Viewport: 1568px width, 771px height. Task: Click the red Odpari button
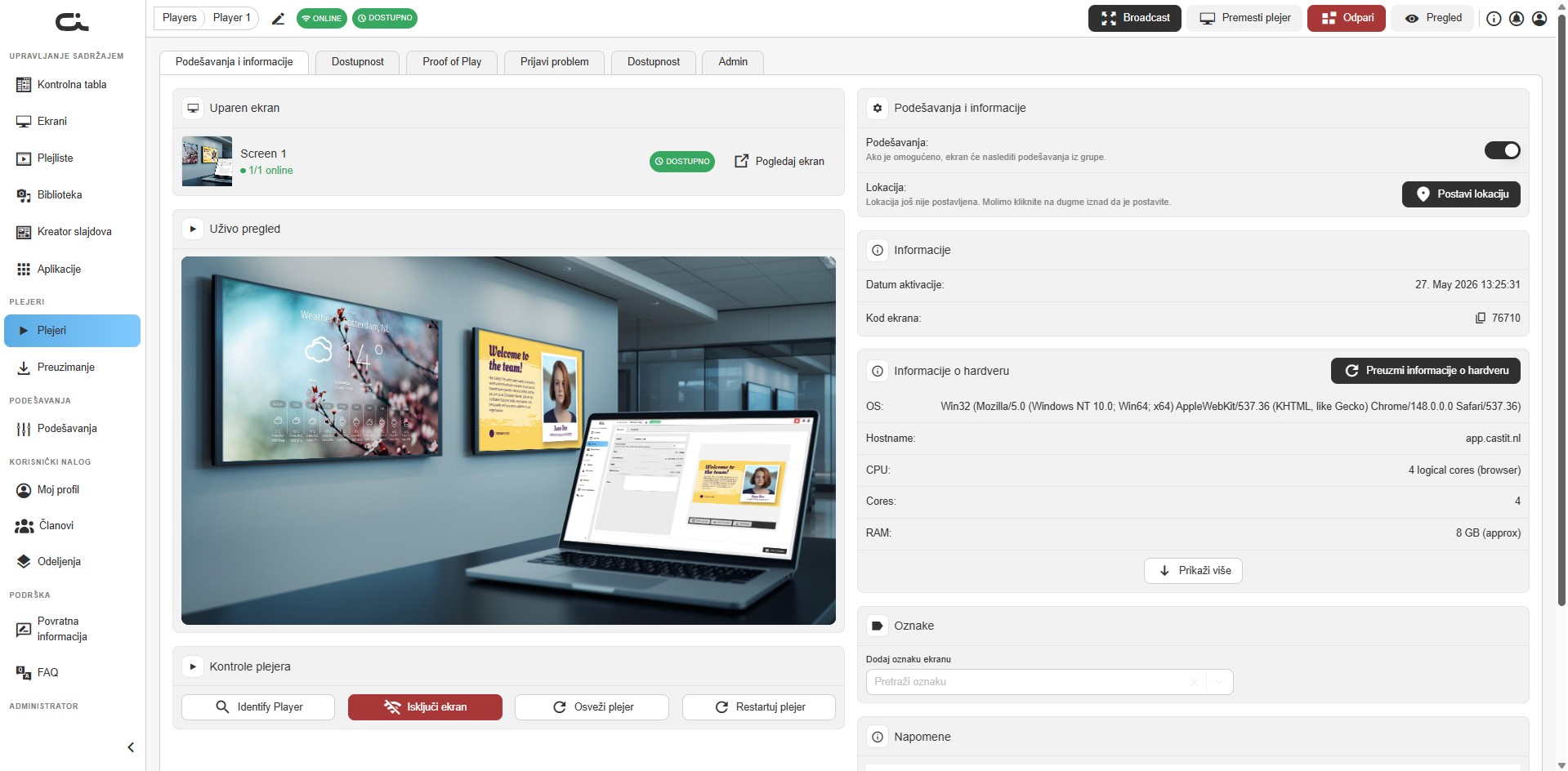click(1347, 18)
